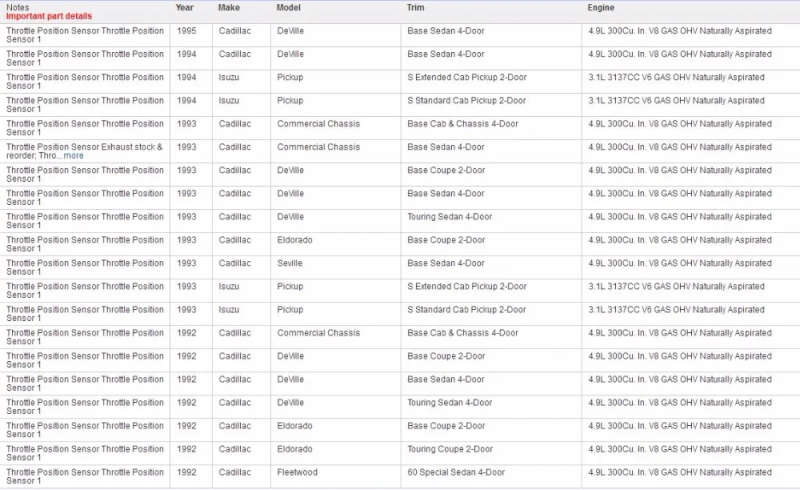Click 'Base Cab & Chassis 4-Door' in the 1992 row
Screen dimensions: 800x490
tap(463, 333)
